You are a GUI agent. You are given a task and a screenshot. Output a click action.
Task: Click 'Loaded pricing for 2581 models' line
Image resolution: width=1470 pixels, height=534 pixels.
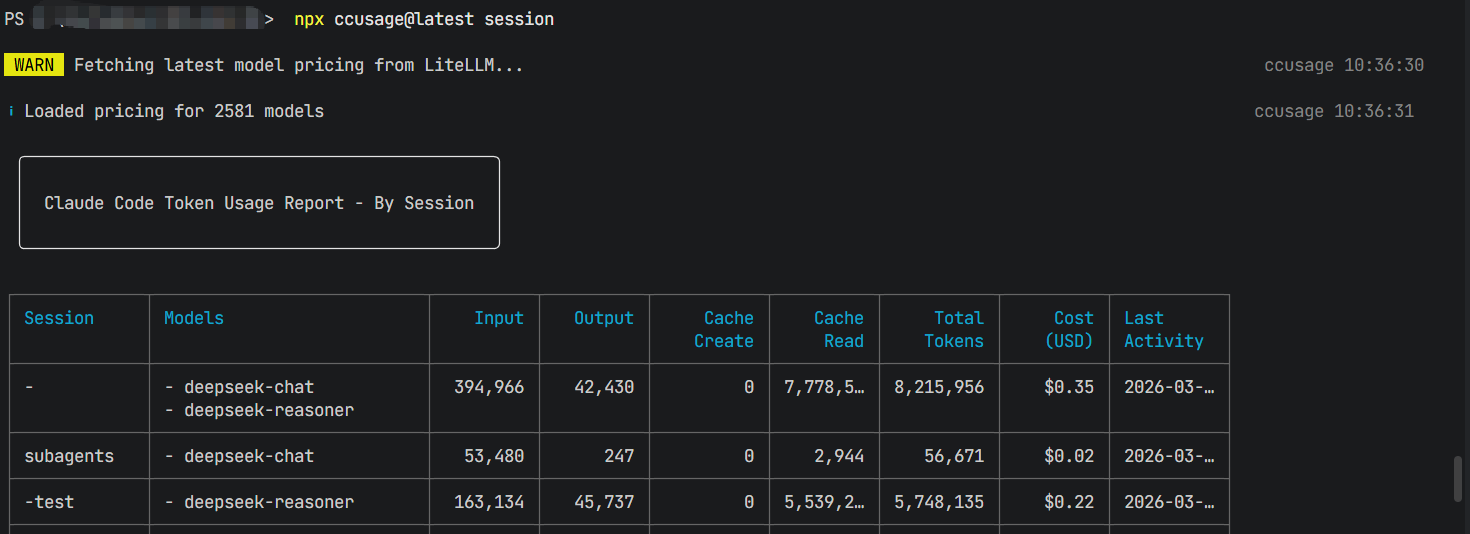click(174, 111)
